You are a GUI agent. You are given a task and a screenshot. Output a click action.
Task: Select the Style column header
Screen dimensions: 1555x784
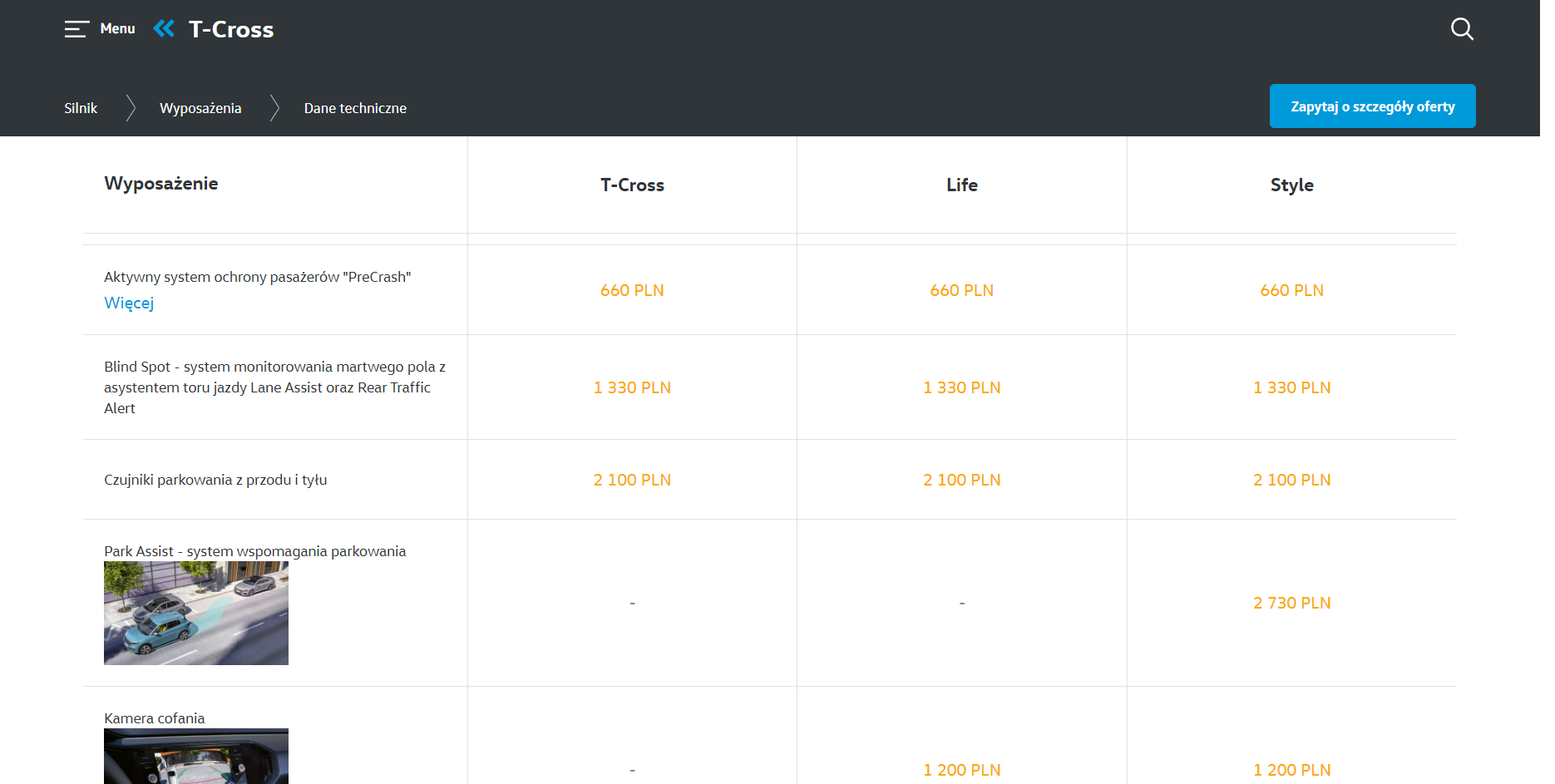point(1291,185)
